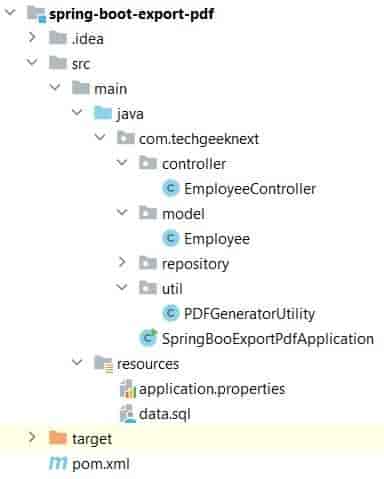Click the Maven pom.xml icon
This screenshot has height=479, width=384.
coord(58,464)
